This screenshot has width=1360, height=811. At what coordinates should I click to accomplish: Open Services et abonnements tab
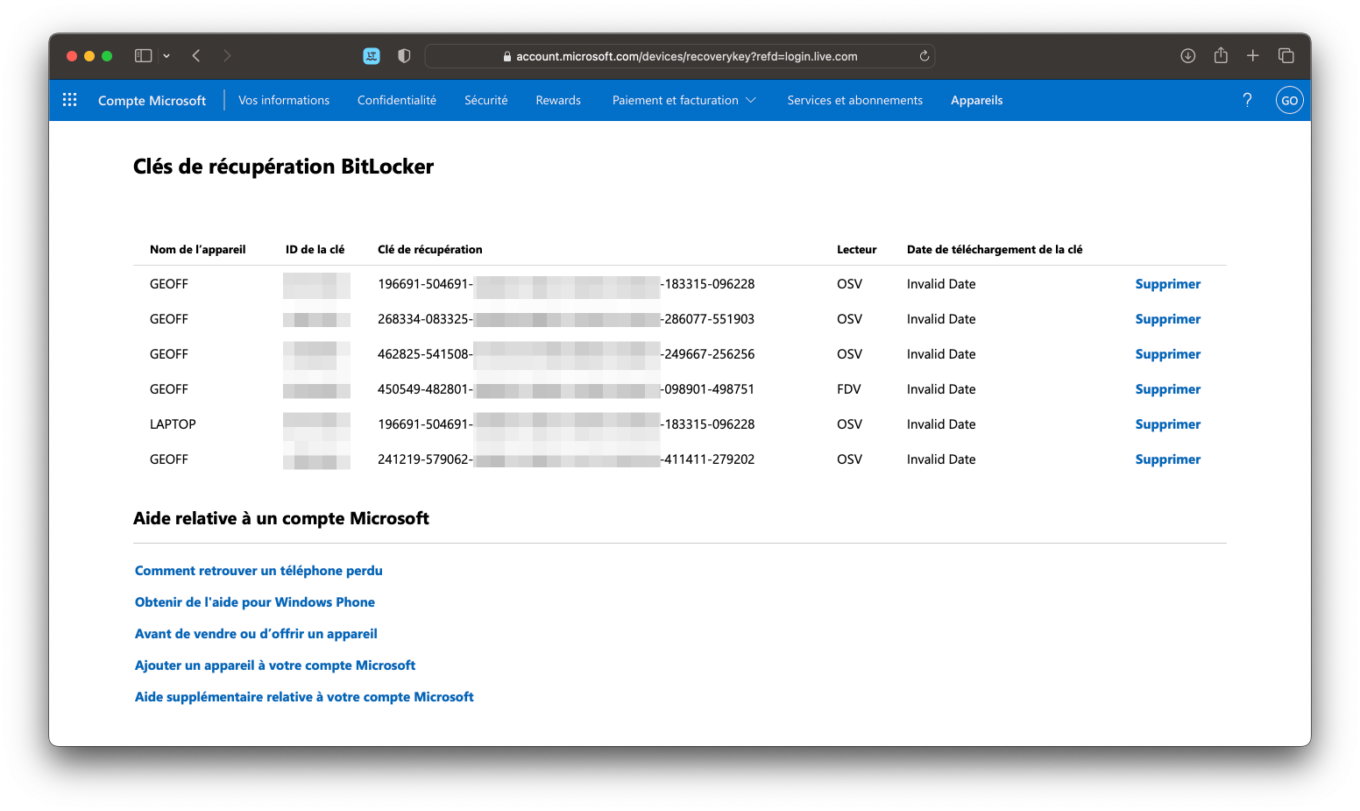[855, 100]
